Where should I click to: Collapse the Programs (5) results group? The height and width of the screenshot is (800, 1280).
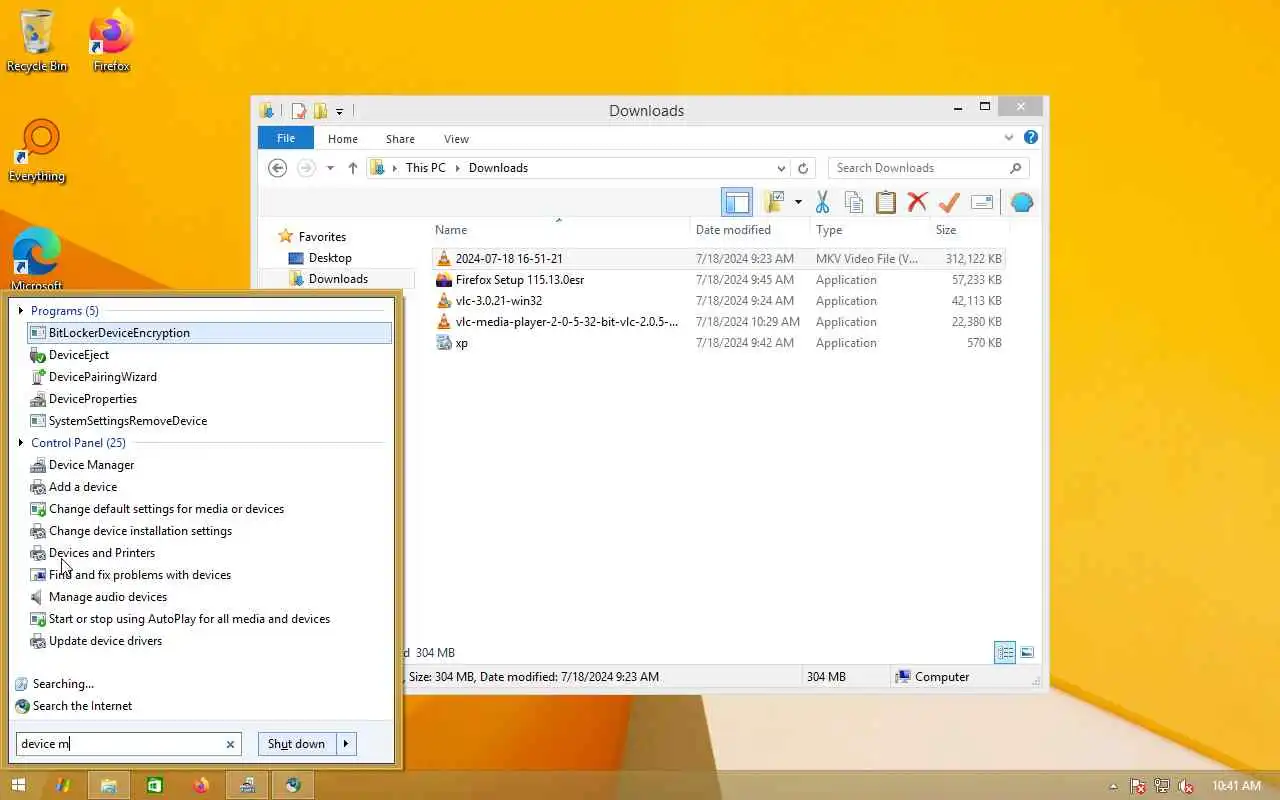(x=21, y=311)
